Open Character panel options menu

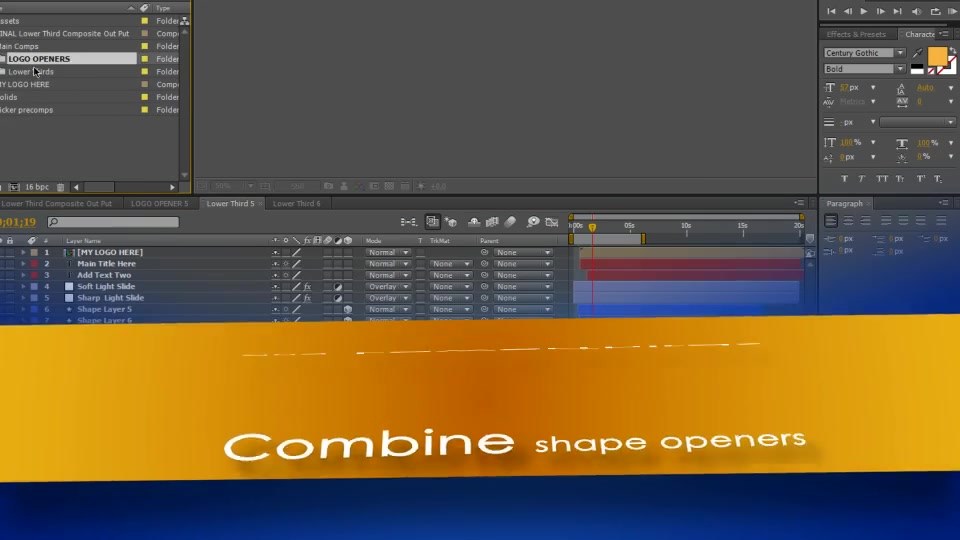point(944,34)
